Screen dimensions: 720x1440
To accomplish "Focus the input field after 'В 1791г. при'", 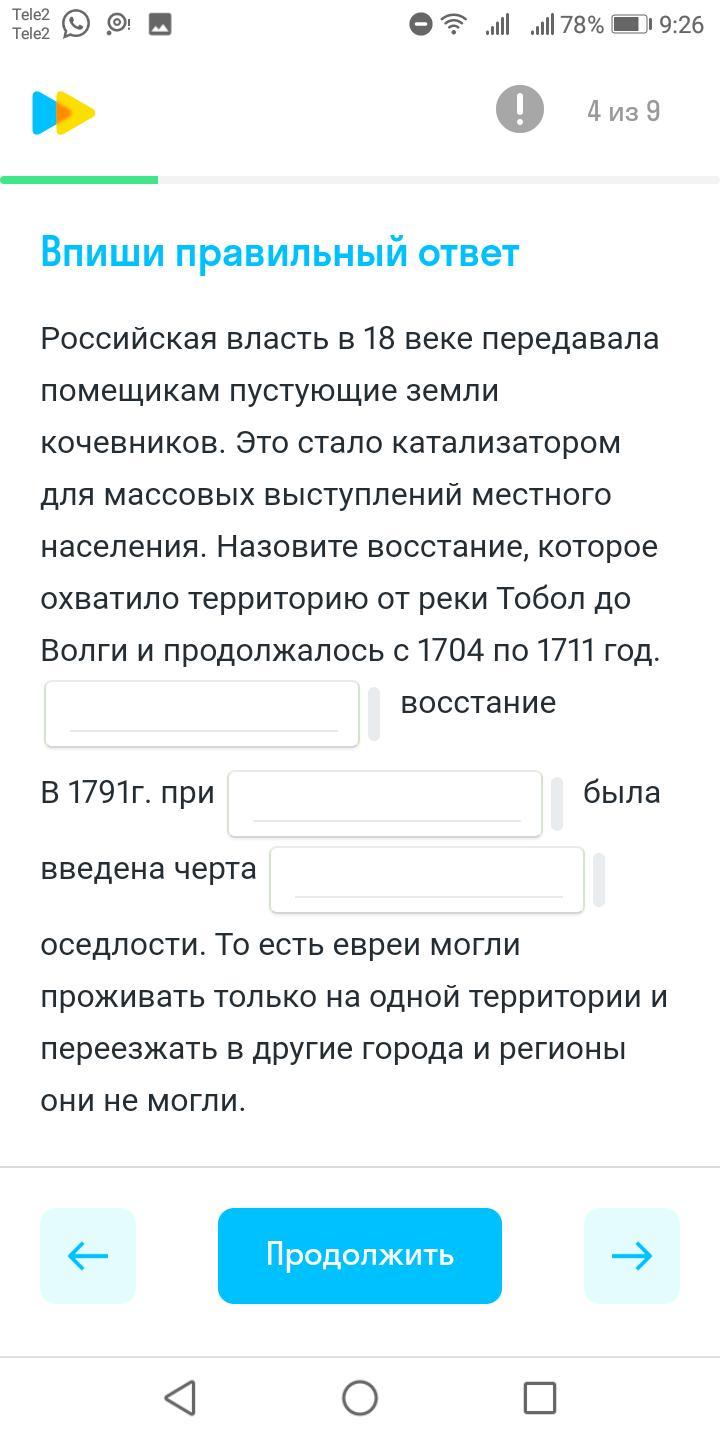I will coord(385,803).
